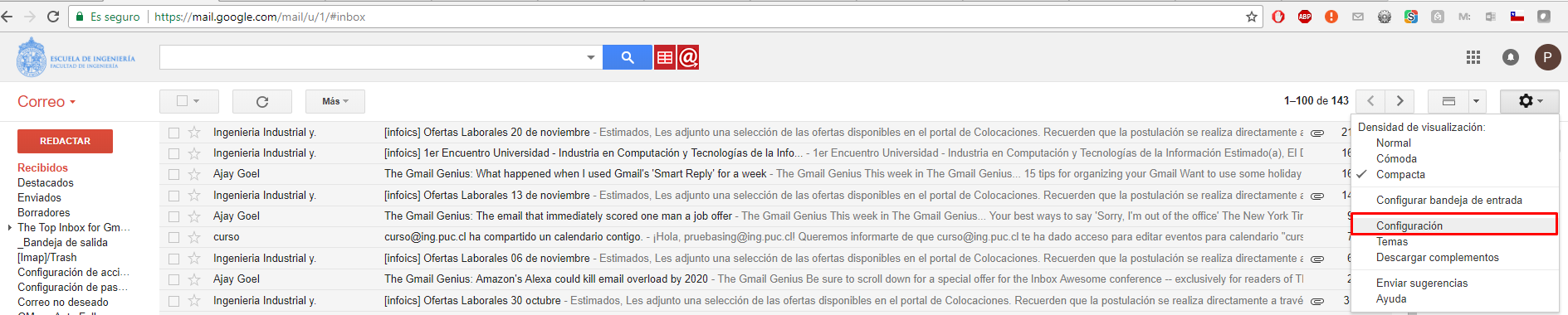
Task: Click the Escuela de Ingeniería logo
Action: [x=76, y=58]
